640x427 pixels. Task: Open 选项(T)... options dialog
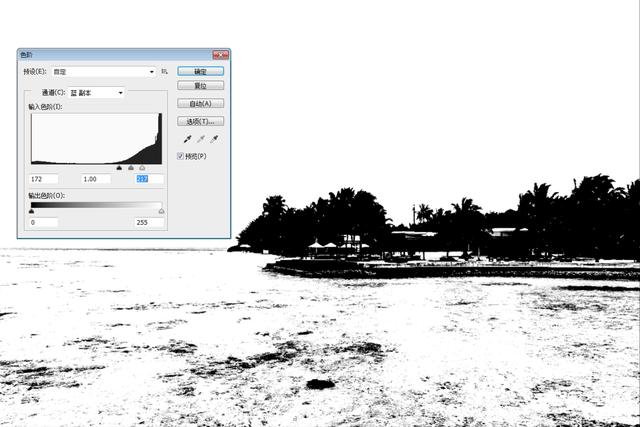pos(200,120)
